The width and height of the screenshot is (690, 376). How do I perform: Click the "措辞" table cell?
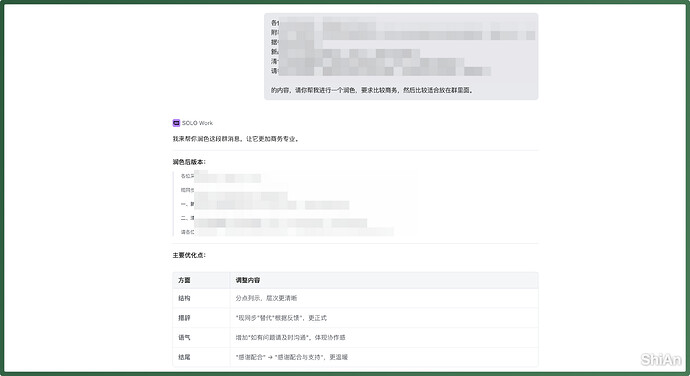pos(201,318)
